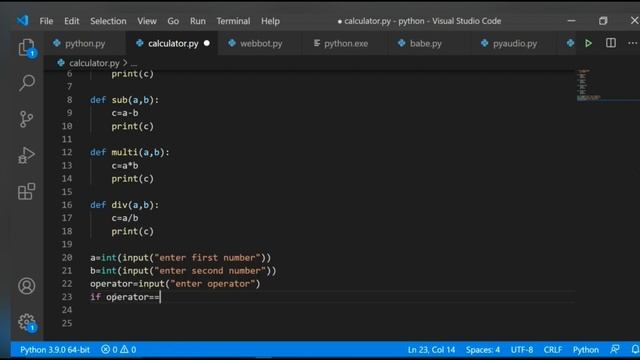Click Ln 23, Col 14 in status bar
The image size is (640, 360).
pyautogui.click(x=431, y=350)
